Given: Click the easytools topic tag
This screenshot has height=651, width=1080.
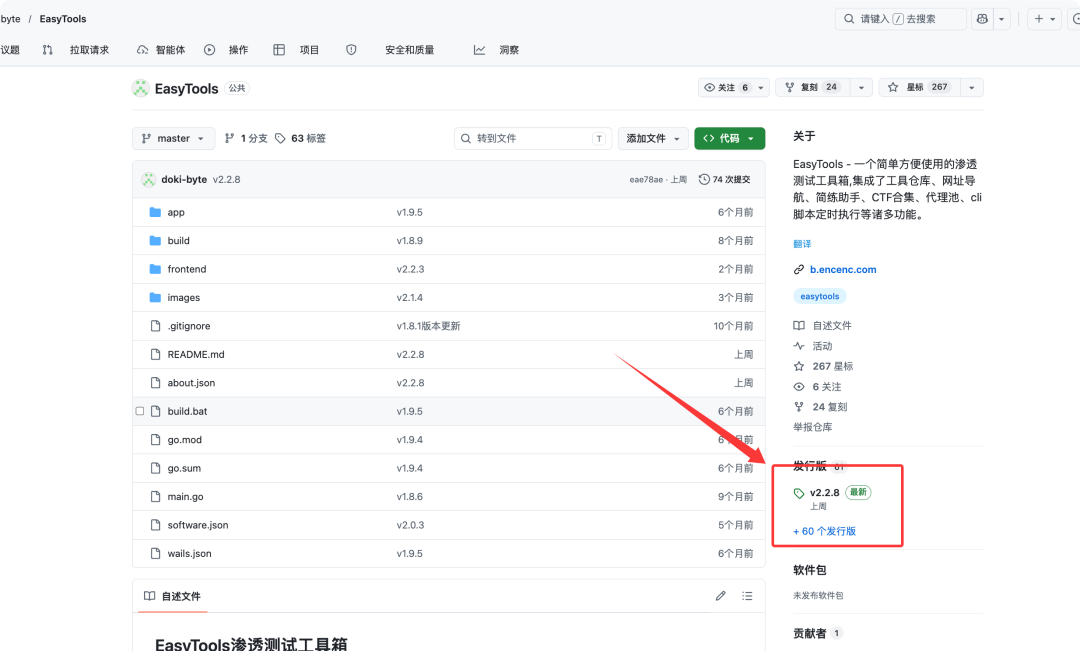Looking at the screenshot, I should pyautogui.click(x=820, y=296).
